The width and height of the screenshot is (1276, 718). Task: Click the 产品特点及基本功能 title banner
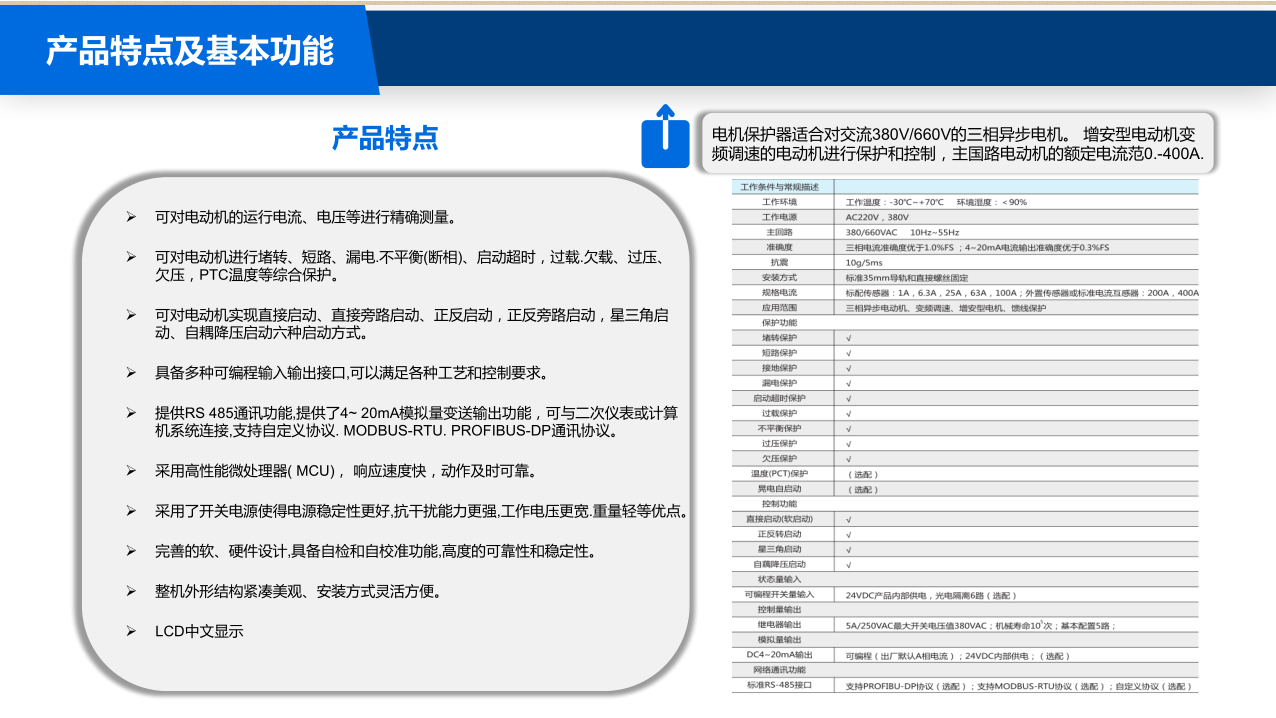pos(190,51)
